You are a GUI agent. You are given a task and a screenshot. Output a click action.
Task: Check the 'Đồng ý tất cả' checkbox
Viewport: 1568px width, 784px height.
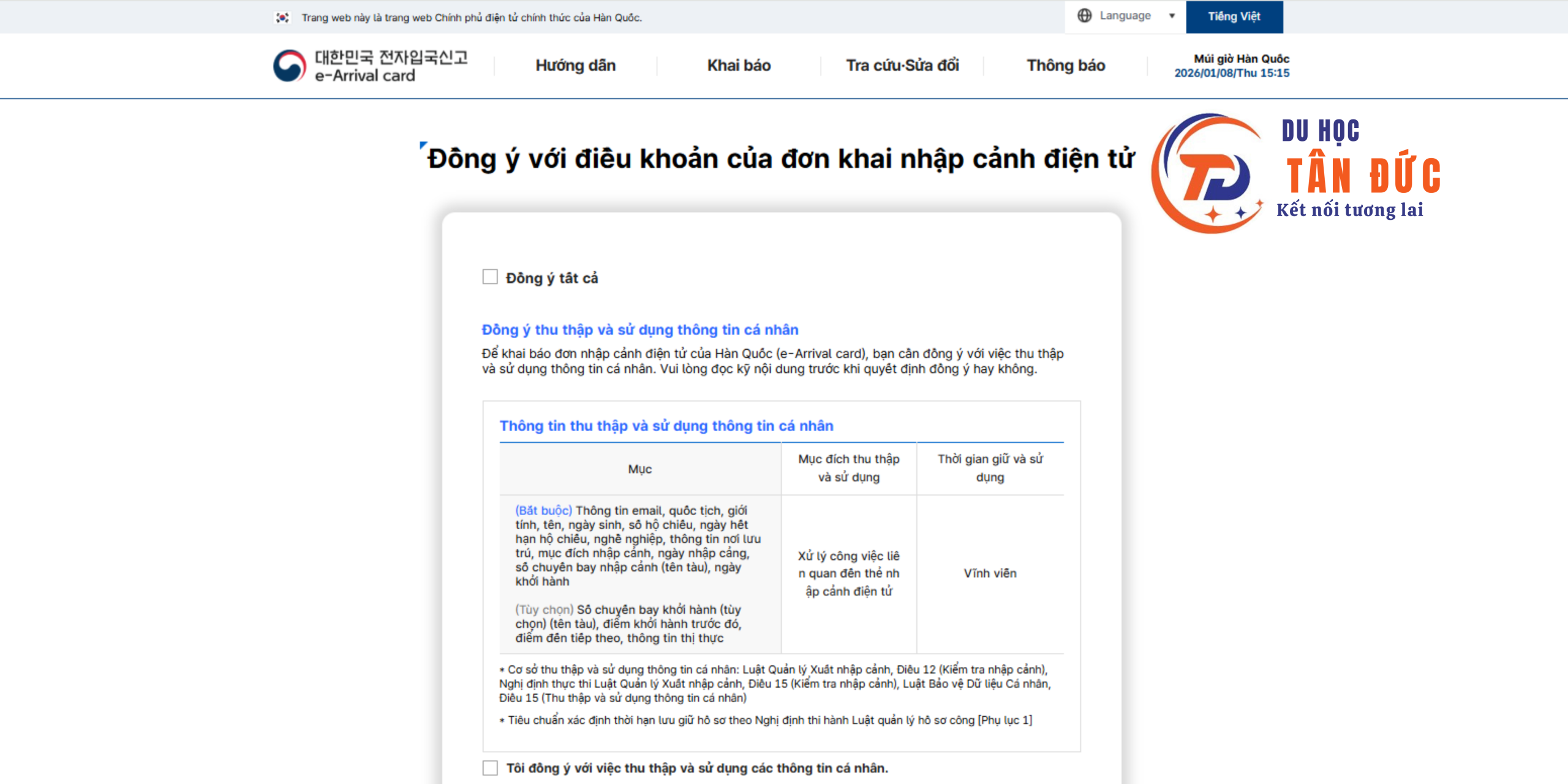(x=490, y=277)
